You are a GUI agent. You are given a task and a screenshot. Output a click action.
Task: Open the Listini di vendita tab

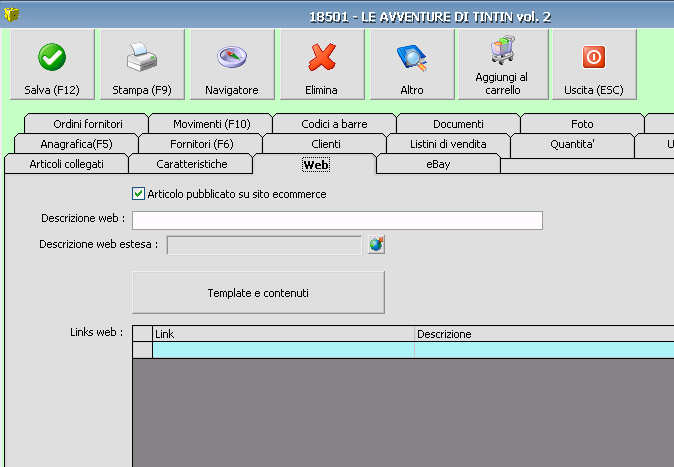tap(448, 144)
